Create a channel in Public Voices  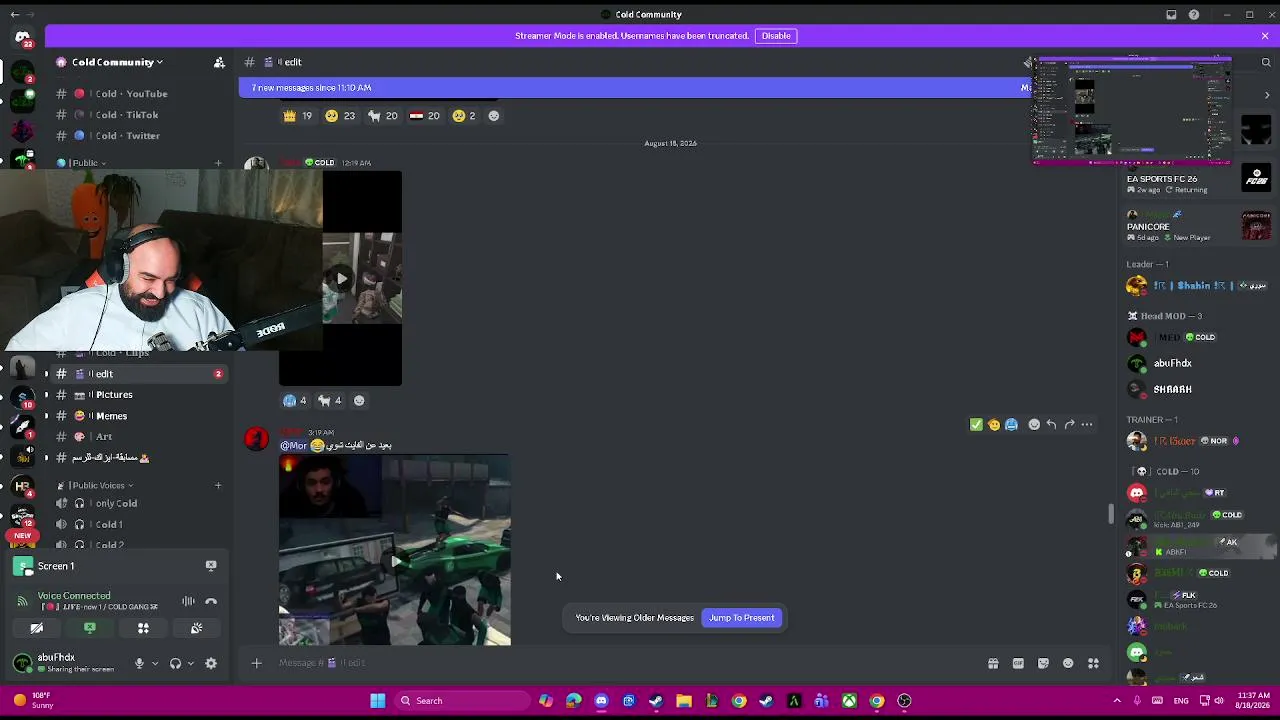point(218,486)
